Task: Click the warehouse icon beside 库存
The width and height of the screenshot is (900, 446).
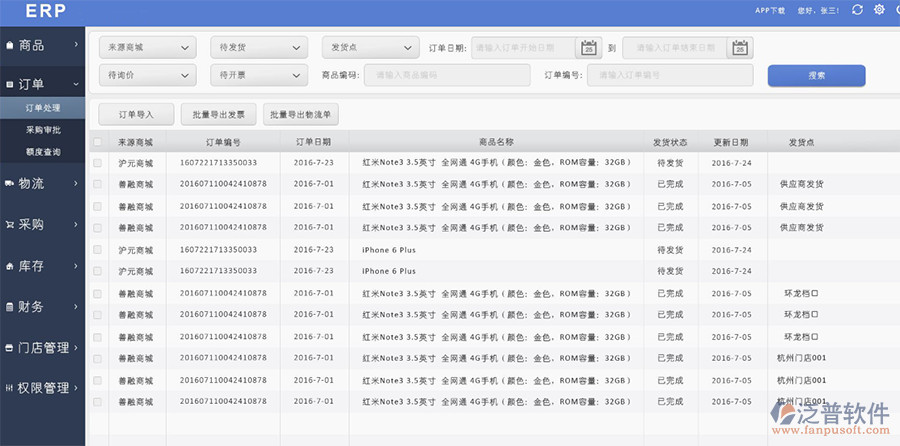Action: [x=10, y=267]
